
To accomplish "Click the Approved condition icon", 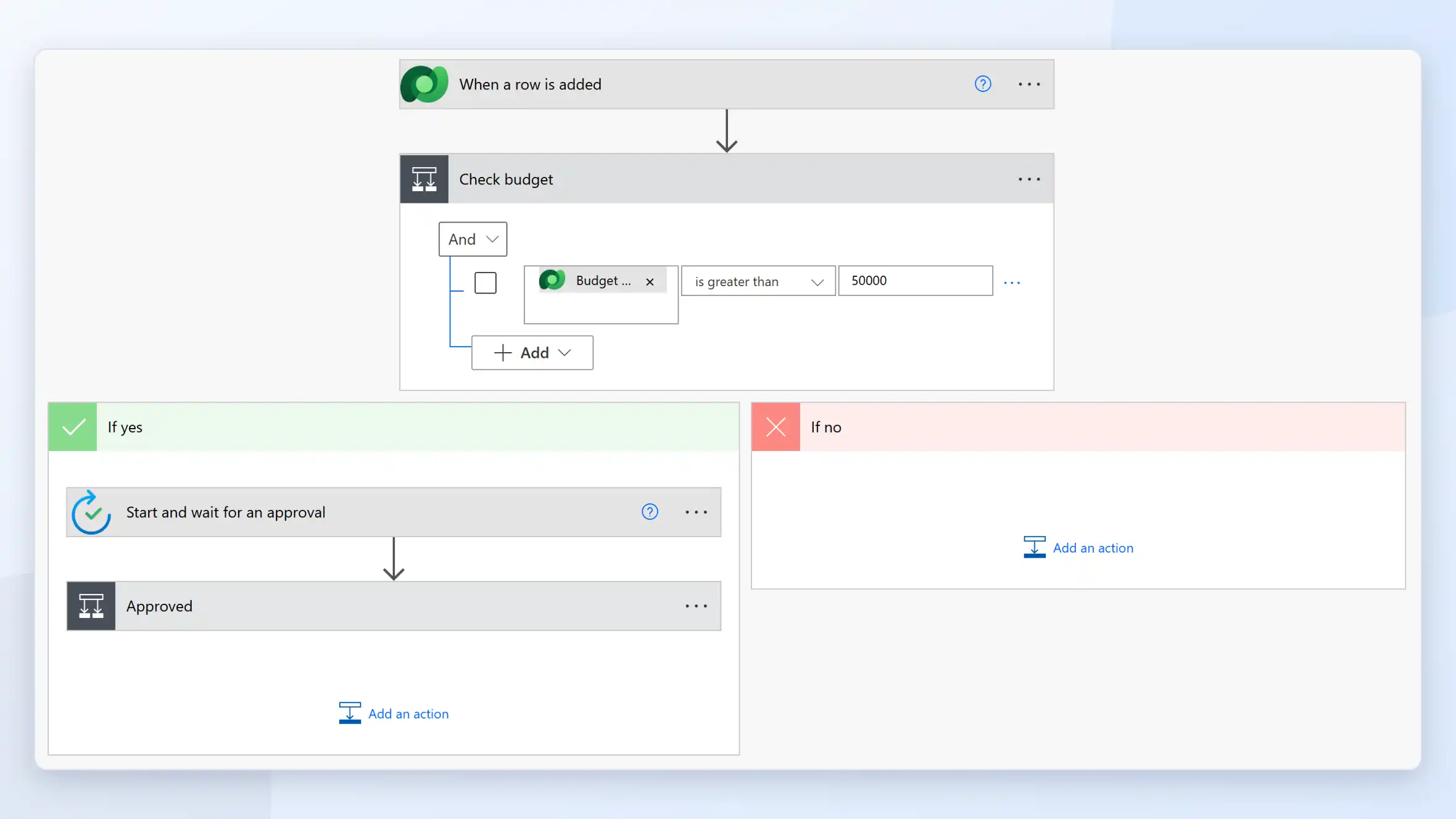I will pyautogui.click(x=91, y=606).
